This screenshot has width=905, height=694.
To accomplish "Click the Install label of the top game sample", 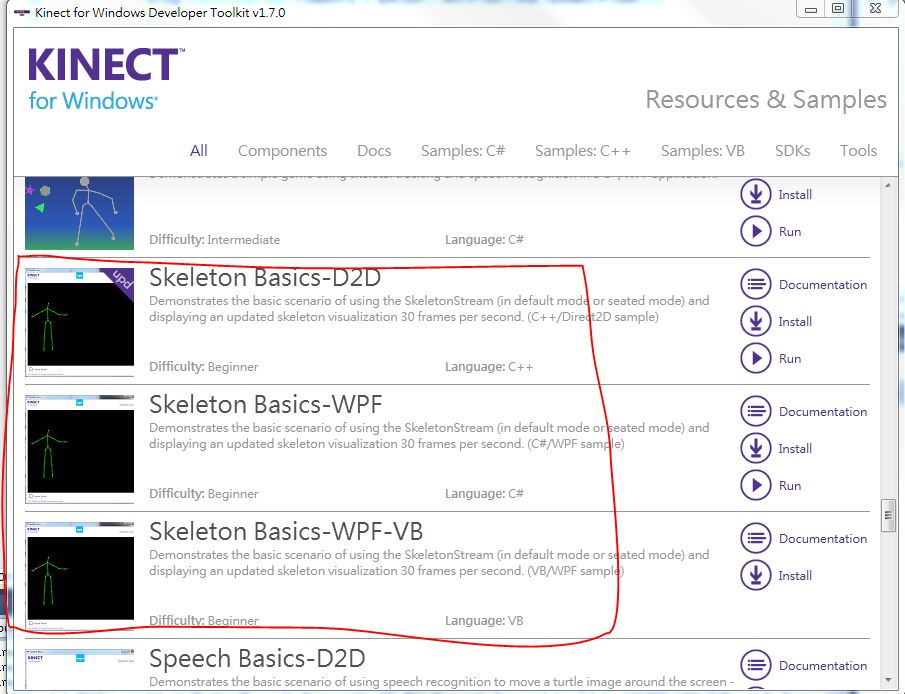I will coord(795,195).
